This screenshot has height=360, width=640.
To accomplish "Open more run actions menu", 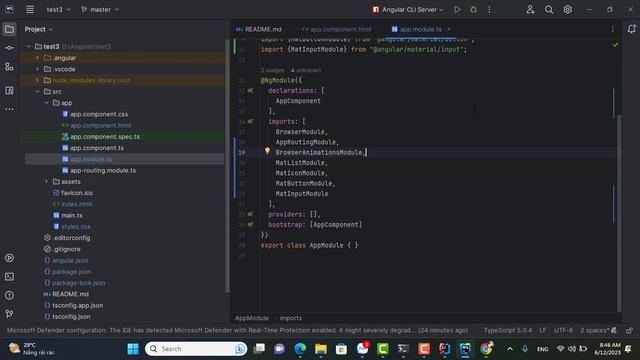I will coord(489,9).
